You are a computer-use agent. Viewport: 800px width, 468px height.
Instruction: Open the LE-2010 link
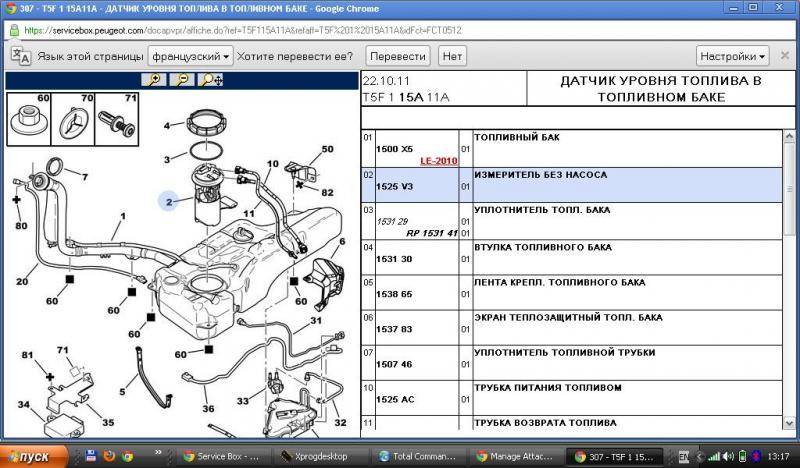(x=436, y=160)
